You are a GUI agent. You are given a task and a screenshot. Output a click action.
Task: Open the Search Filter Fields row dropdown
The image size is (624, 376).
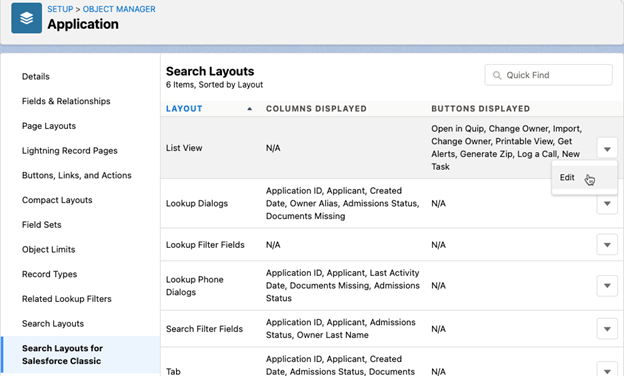tap(607, 329)
